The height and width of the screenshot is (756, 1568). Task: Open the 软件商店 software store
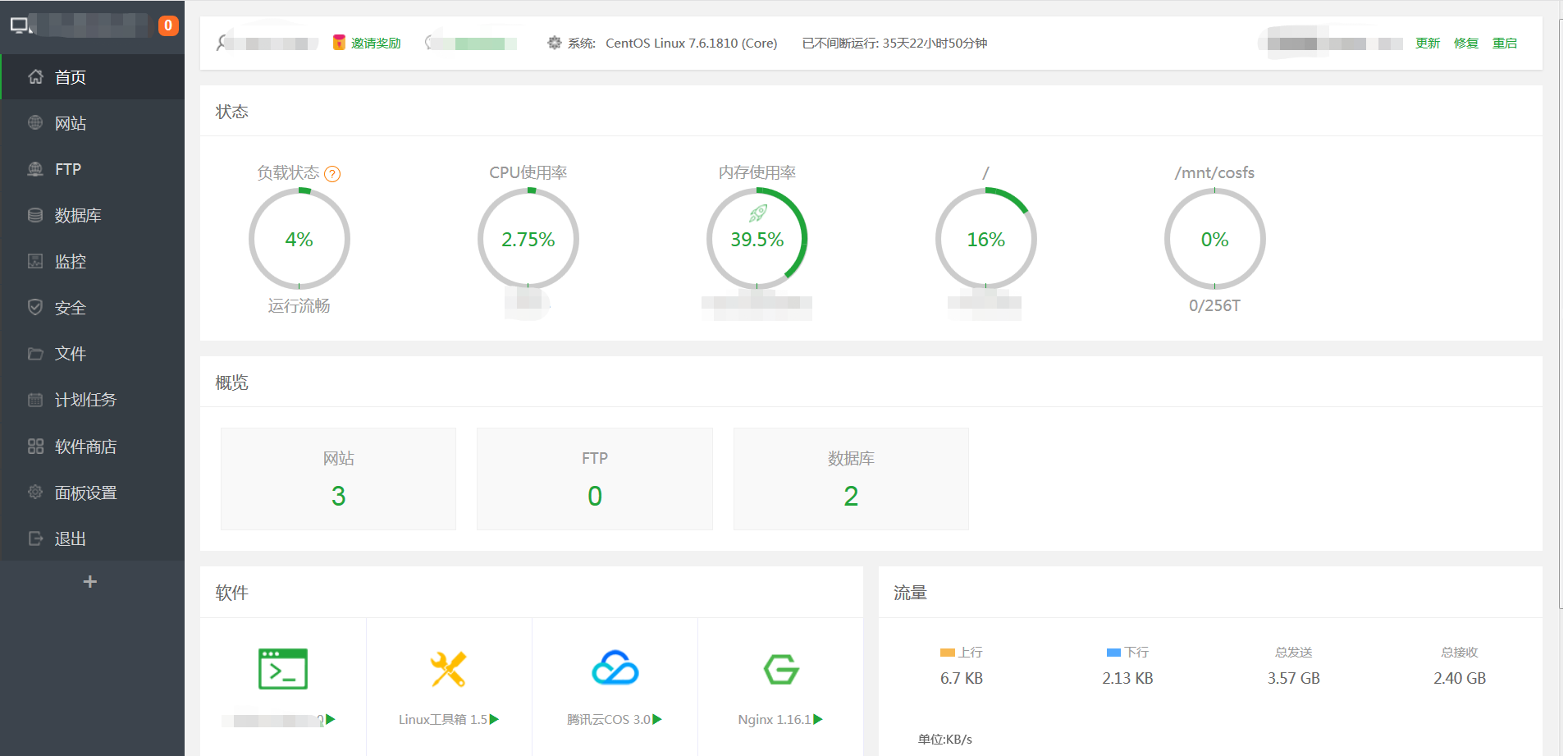click(x=93, y=447)
